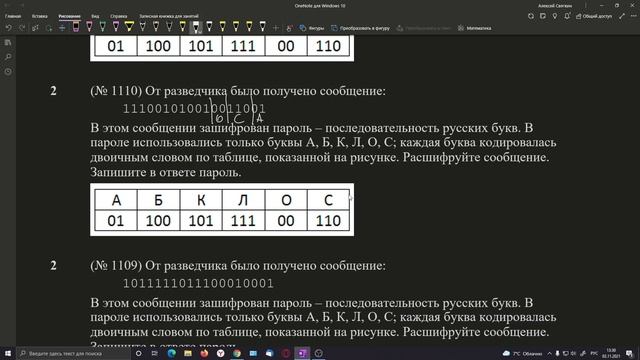Add a new pen with the plus icon
Viewport: 640px width, 360px height.
point(276,28)
